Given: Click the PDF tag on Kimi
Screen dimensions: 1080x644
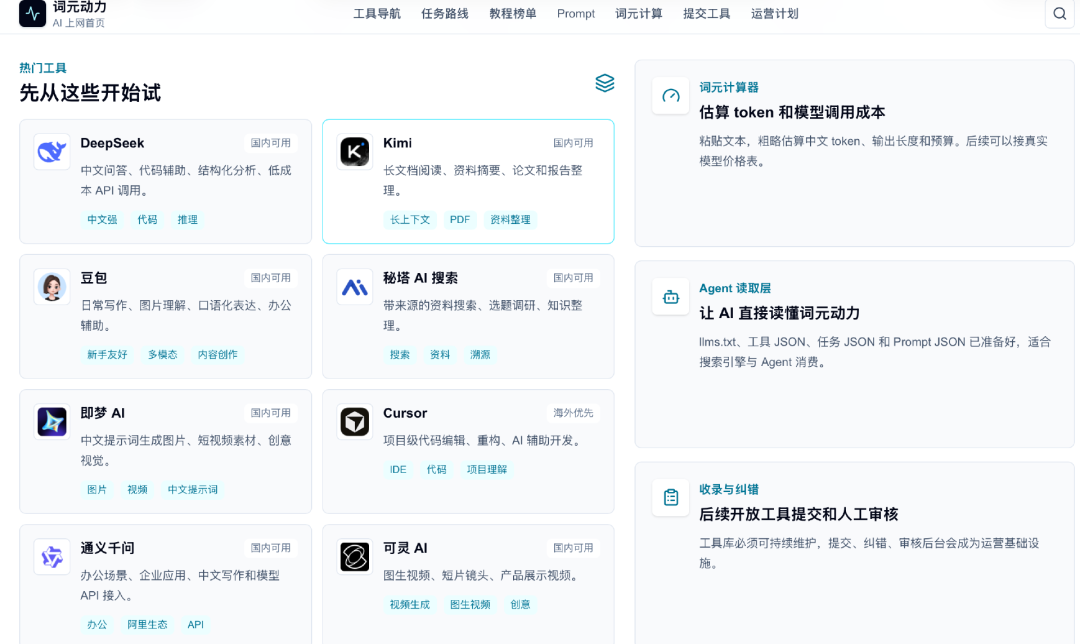Looking at the screenshot, I should coord(460,220).
